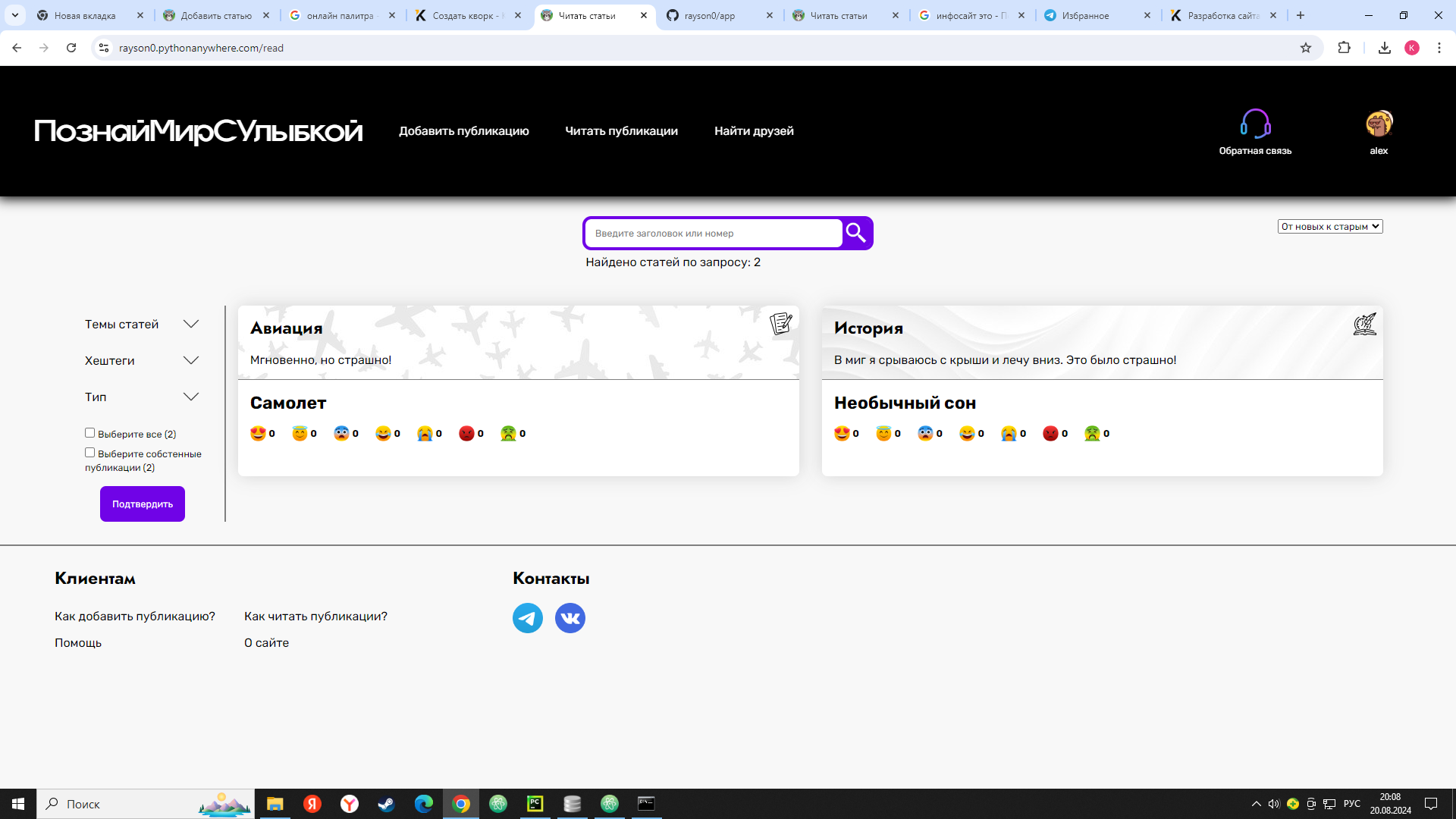The image size is (1456, 819).
Task: Switch to the Добавить статью tab
Action: [x=216, y=15]
